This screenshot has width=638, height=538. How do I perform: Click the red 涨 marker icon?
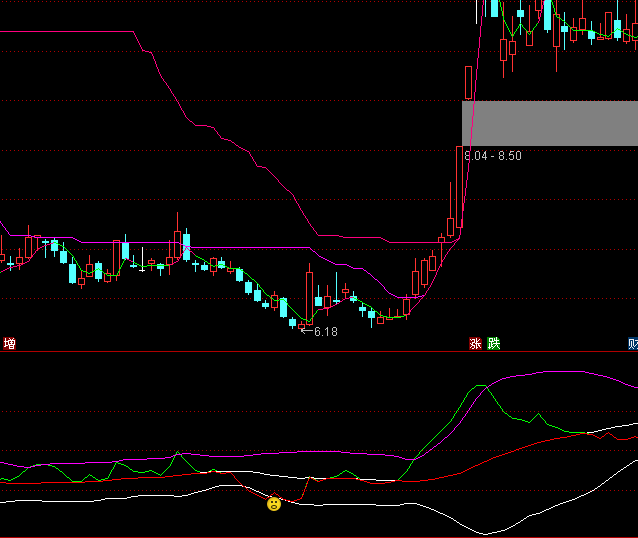point(477,344)
